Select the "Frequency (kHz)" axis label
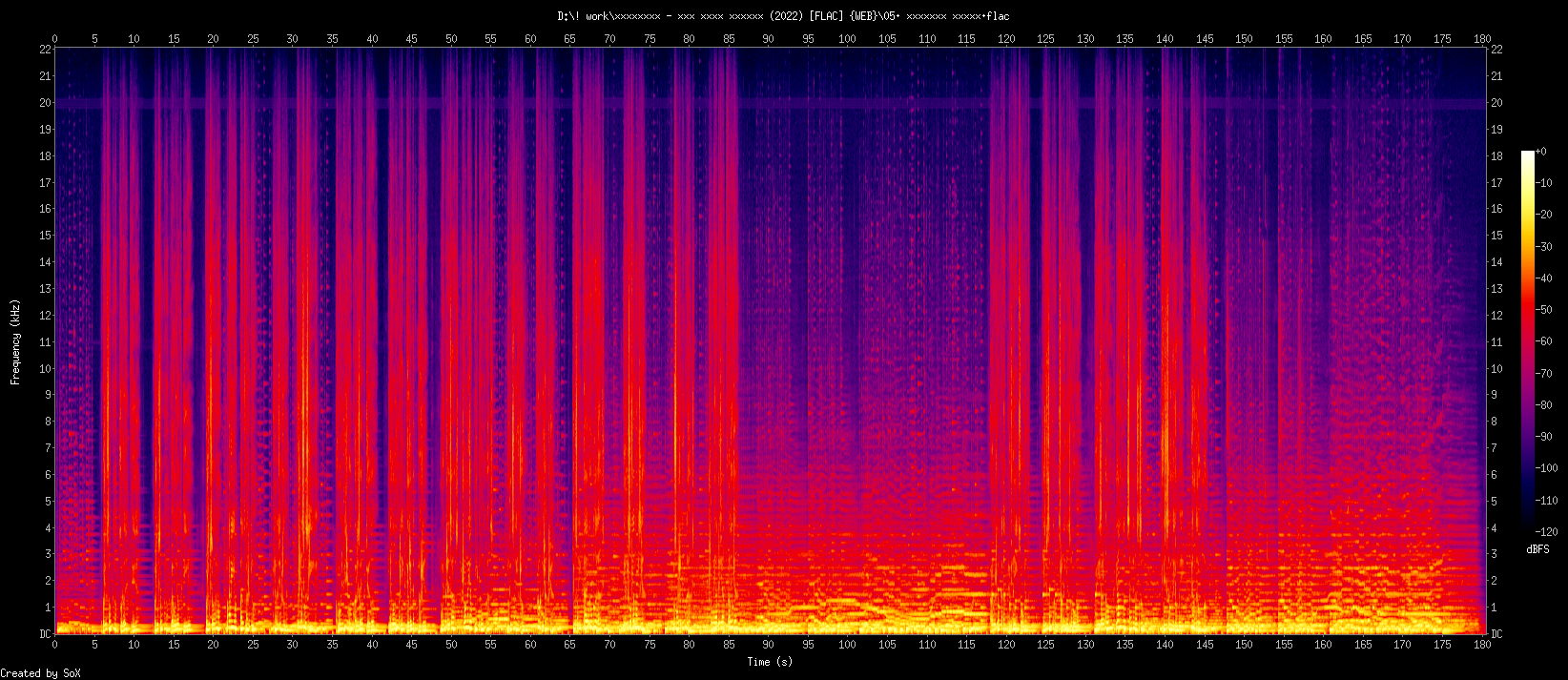Image resolution: width=1568 pixels, height=680 pixels. tap(15, 341)
